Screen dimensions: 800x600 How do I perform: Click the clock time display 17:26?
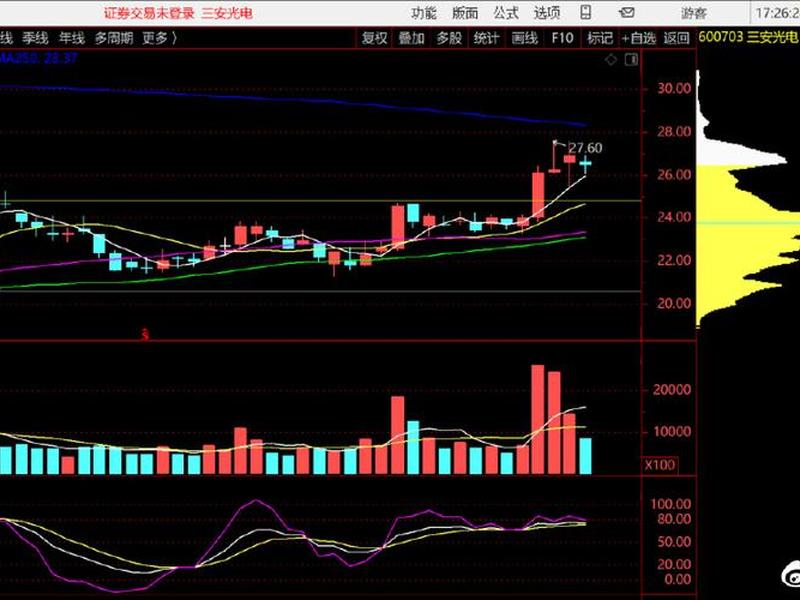[x=777, y=13]
